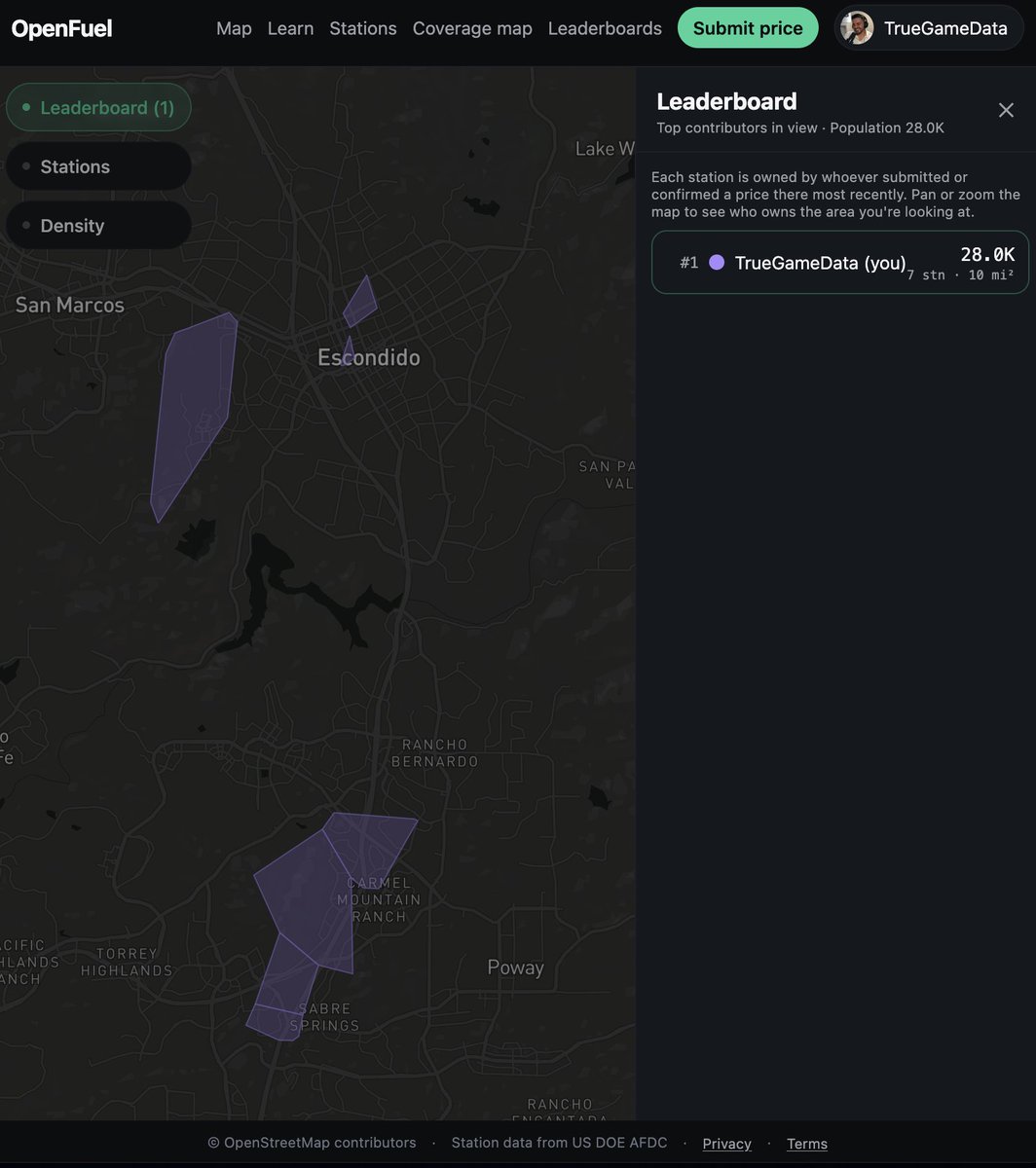Click the Torrey Highlands map label
This screenshot has width=1036, height=1168.
click(x=127, y=962)
